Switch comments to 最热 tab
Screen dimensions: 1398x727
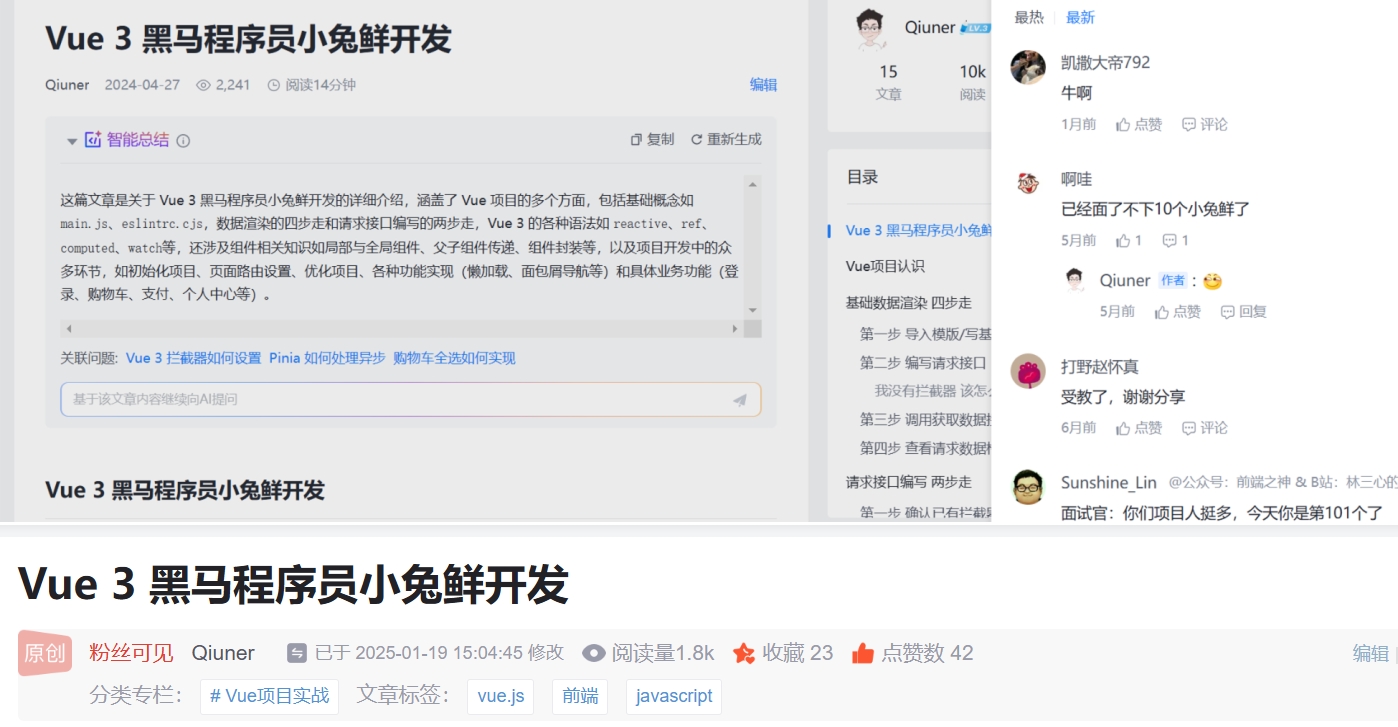tap(1029, 17)
